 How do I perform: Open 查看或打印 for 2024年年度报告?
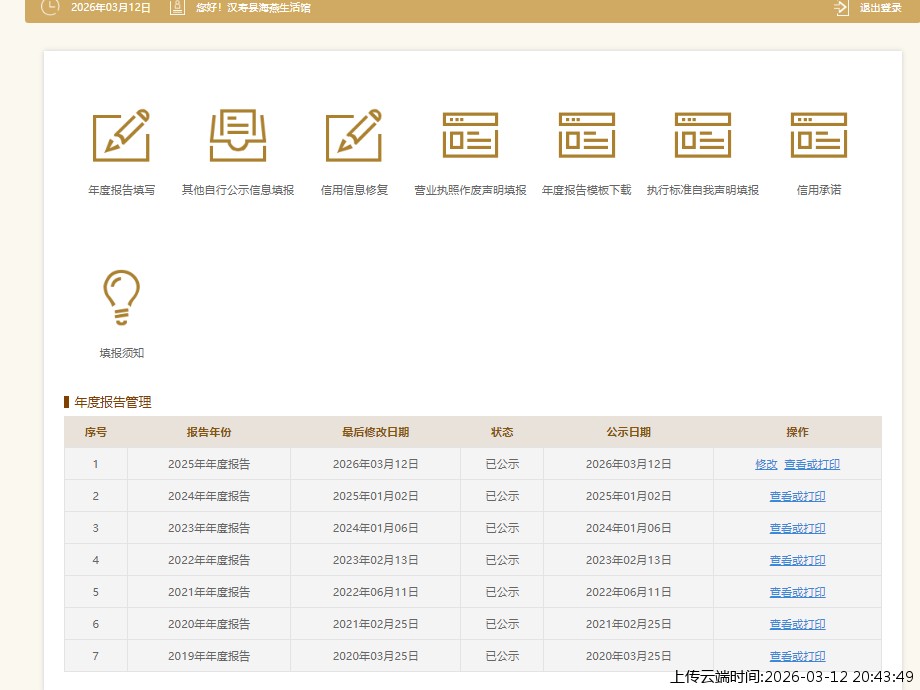[797, 496]
